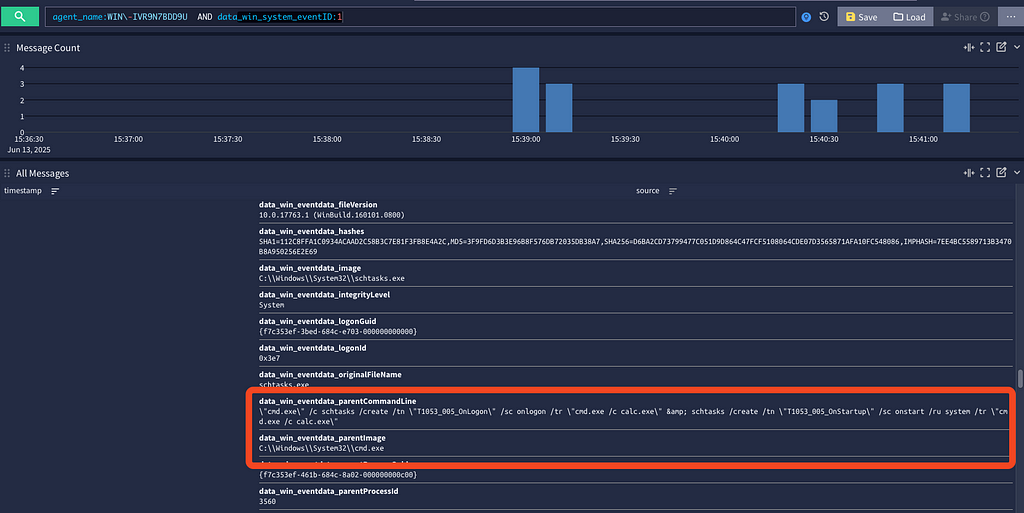The width and height of the screenshot is (1024, 513).
Task: Expand the Message Count widget actions menu
Action: [1016, 47]
